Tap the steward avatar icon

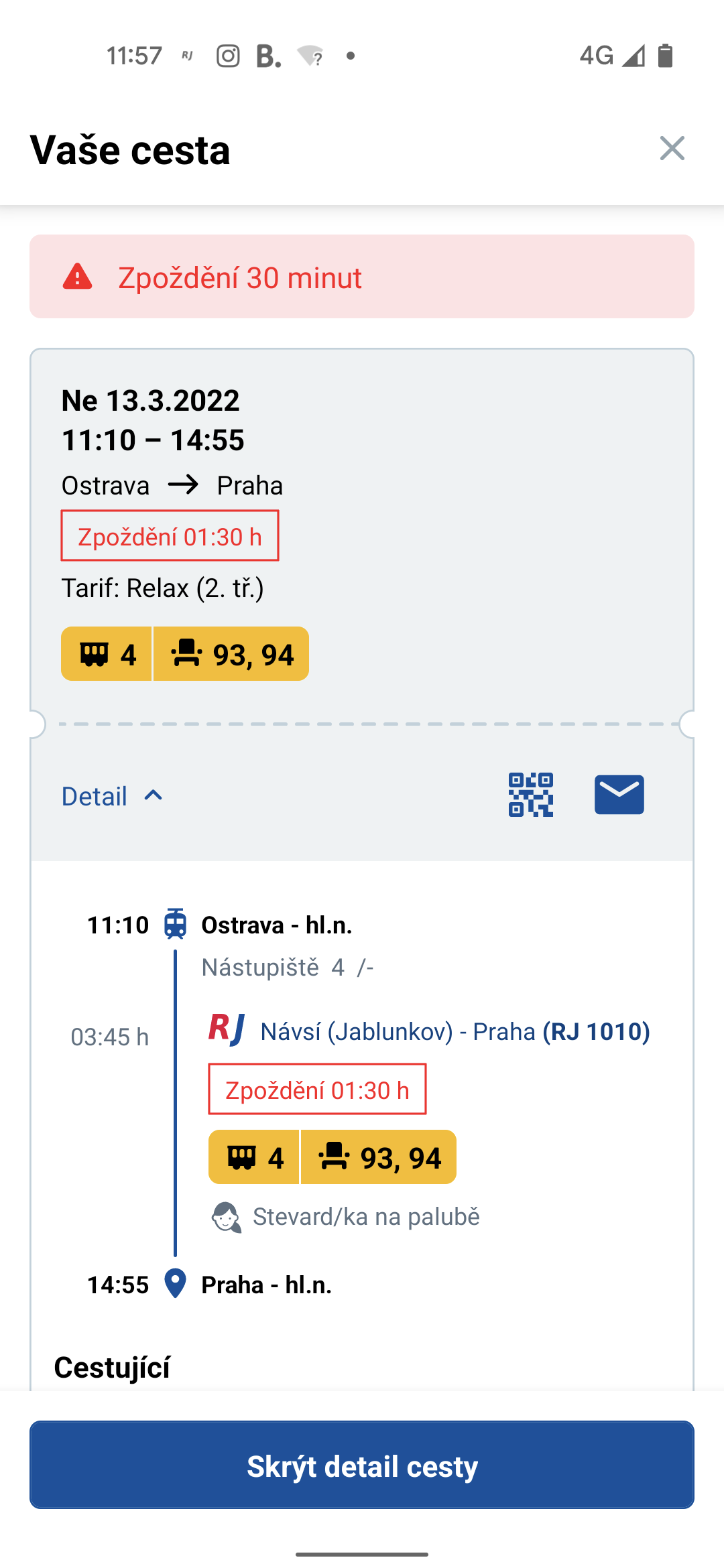click(x=226, y=1217)
